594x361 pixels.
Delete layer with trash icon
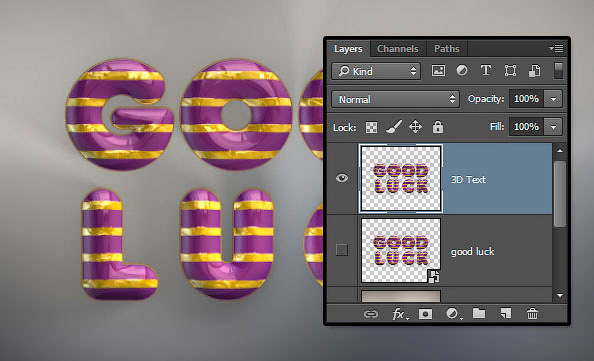click(532, 314)
